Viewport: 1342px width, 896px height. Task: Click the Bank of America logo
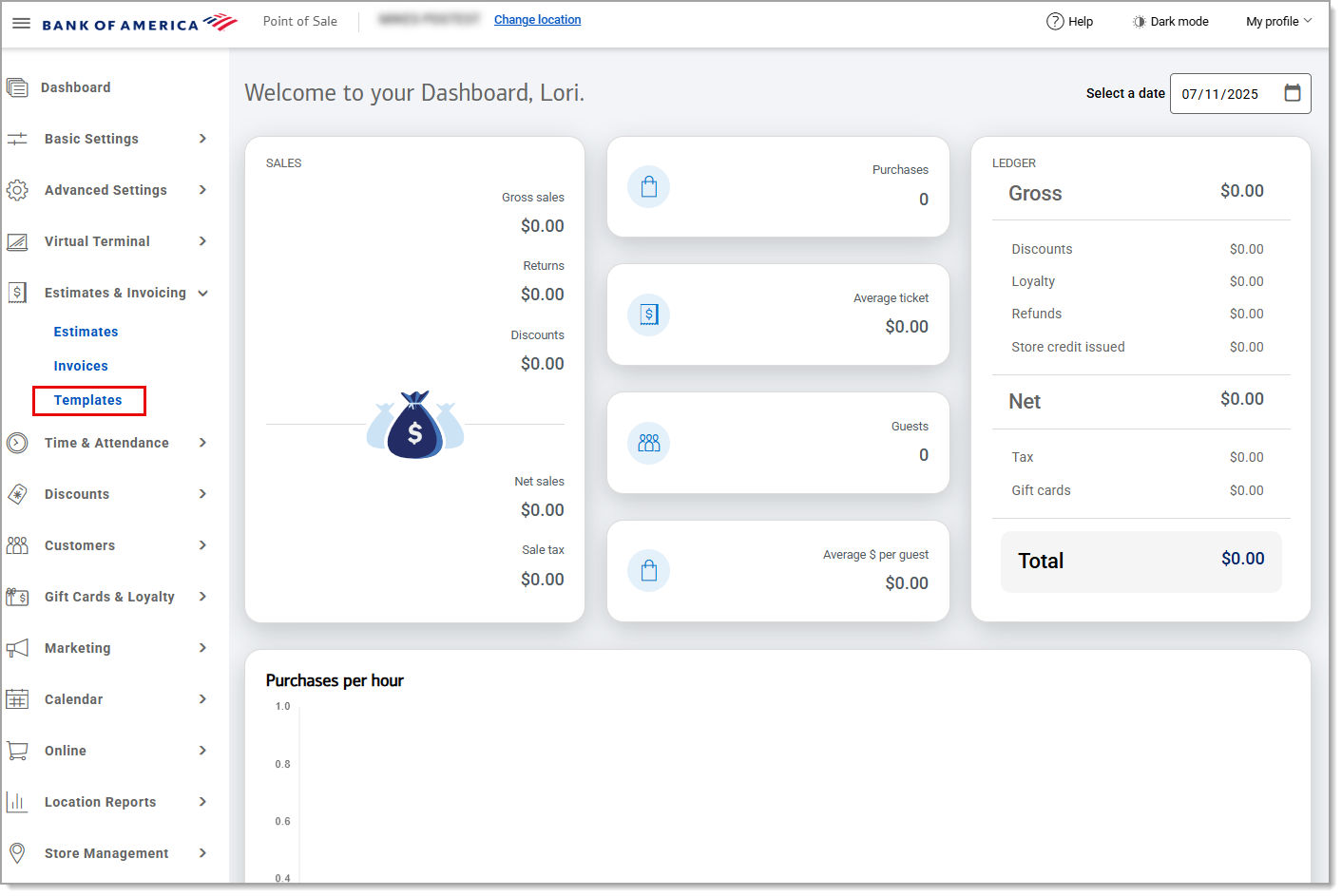(140, 23)
